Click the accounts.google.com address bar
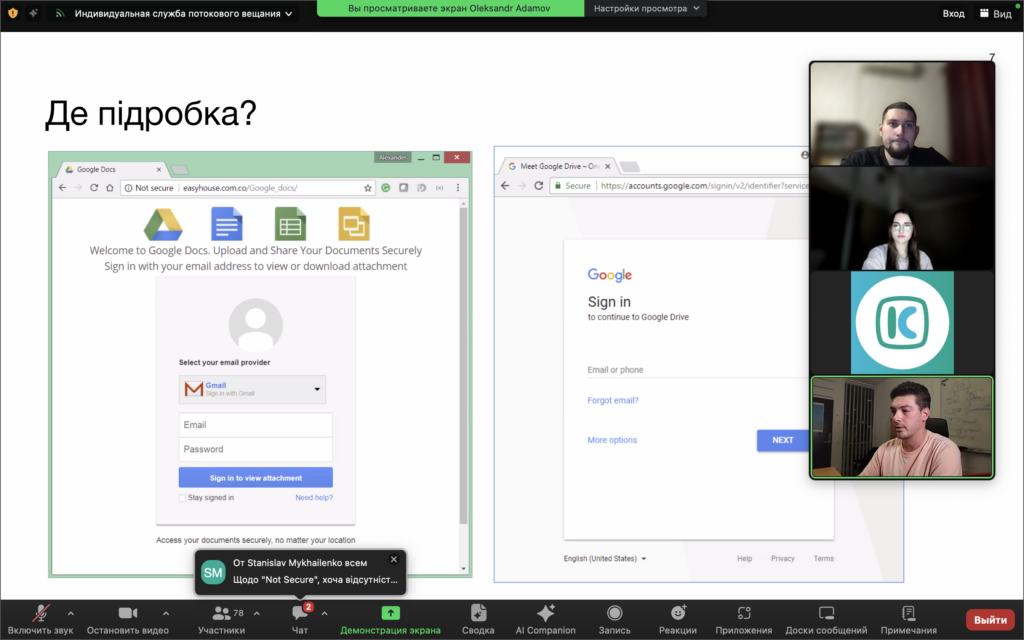This screenshot has height=640, width=1024. 679,185
